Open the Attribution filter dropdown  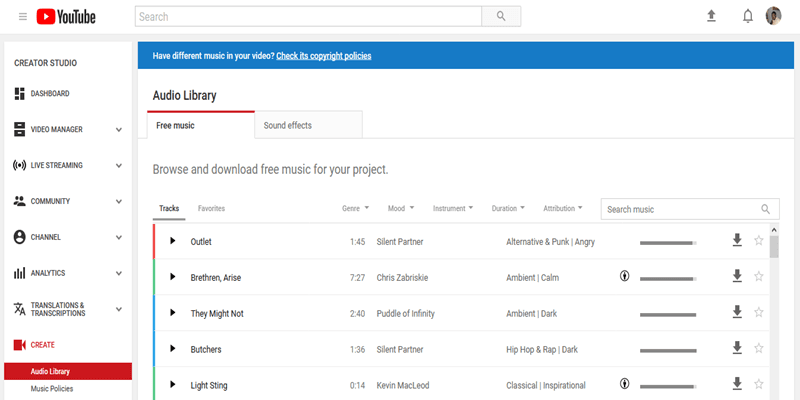point(563,208)
